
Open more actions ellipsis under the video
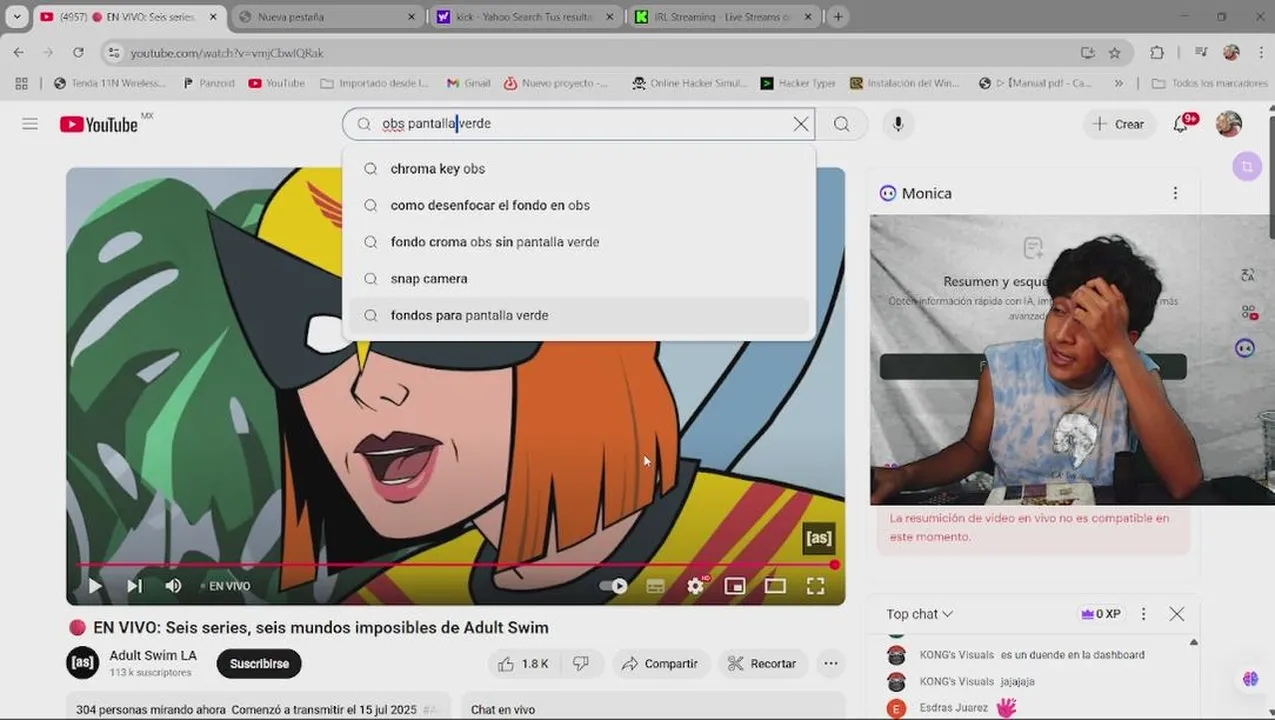tap(830, 663)
